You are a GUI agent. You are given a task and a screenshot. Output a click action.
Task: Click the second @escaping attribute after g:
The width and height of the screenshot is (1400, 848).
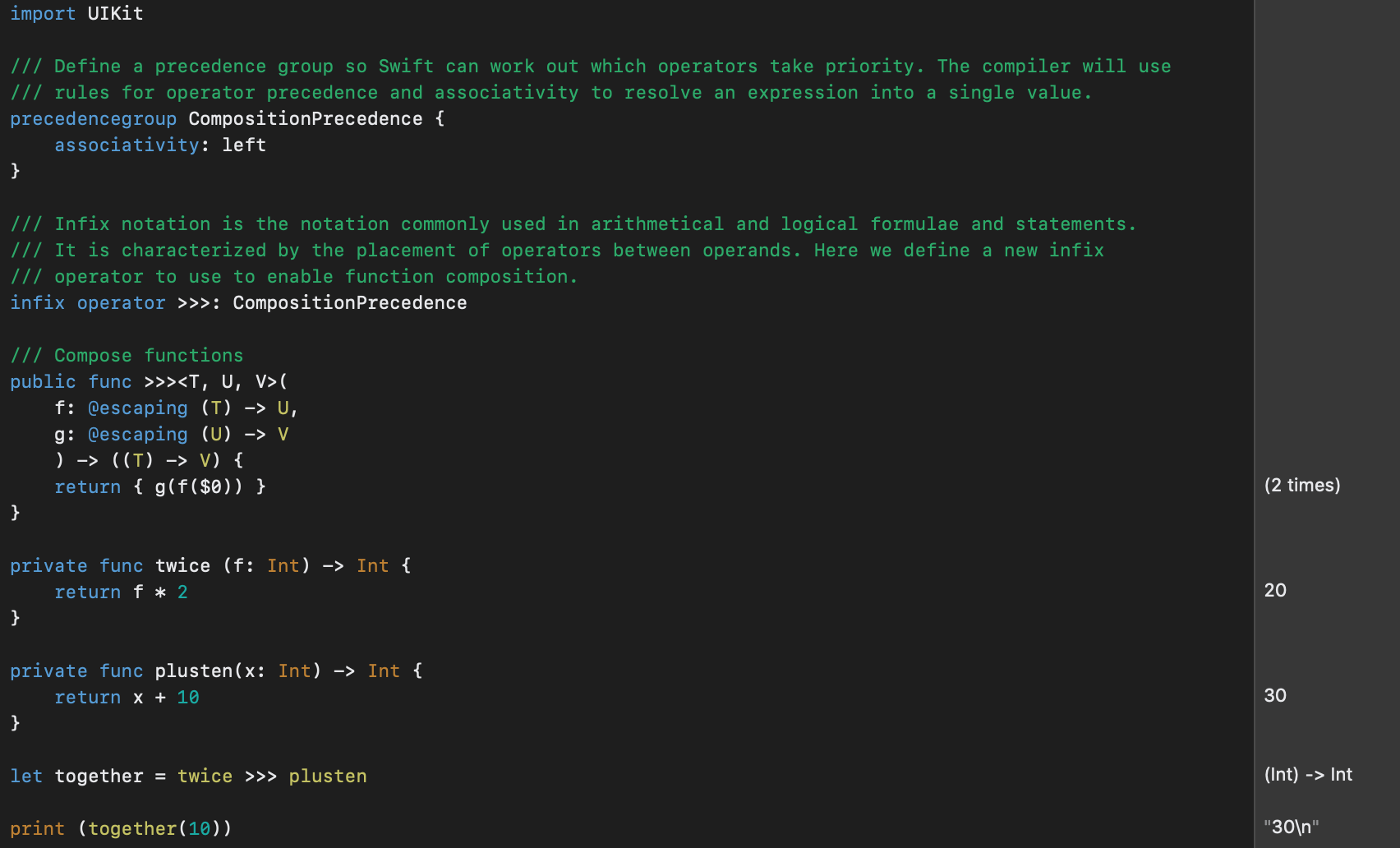(x=138, y=435)
